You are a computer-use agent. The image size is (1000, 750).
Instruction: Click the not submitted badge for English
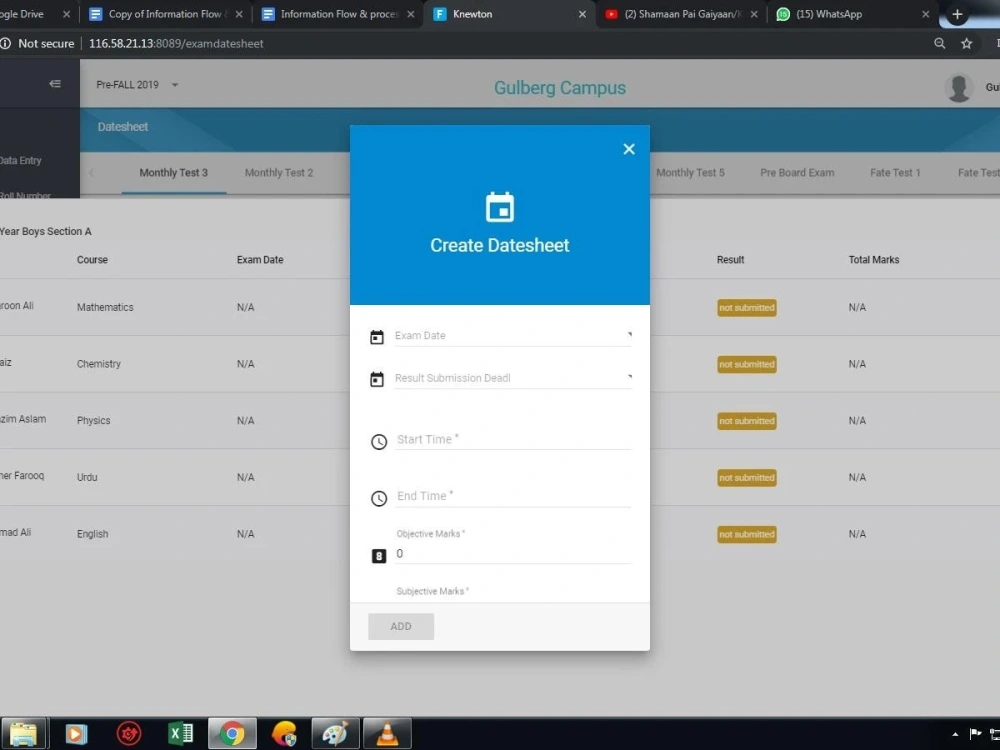[x=746, y=534]
